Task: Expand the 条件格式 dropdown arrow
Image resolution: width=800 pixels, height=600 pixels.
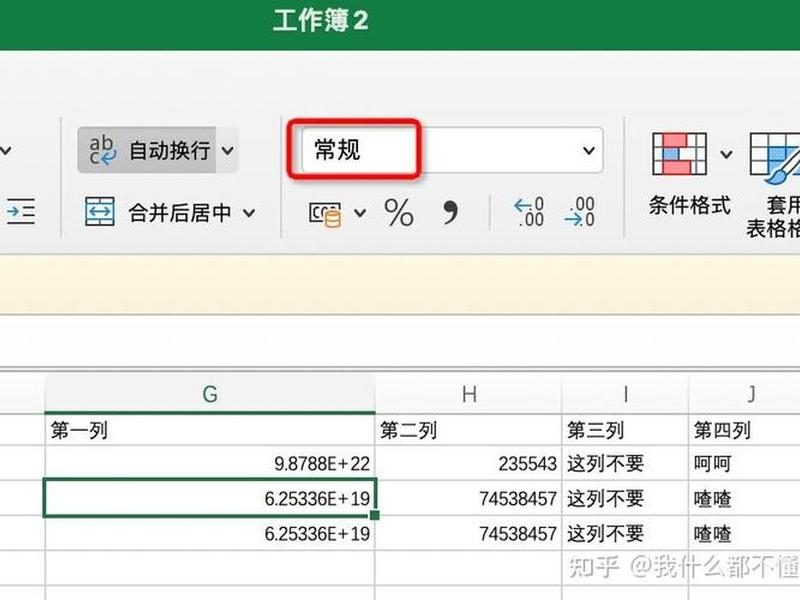Action: click(726, 154)
